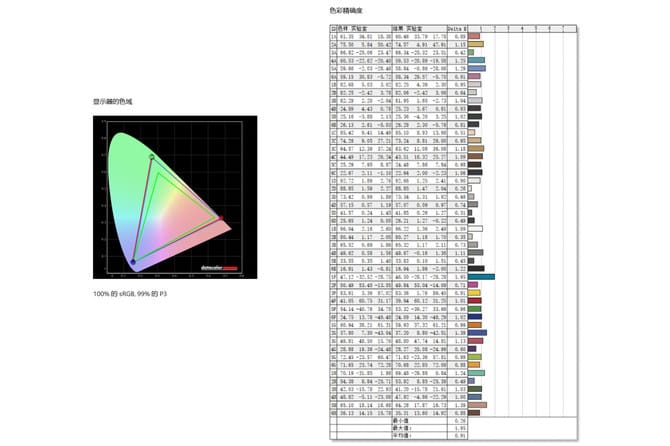The image size is (670, 446).
Task: Click the magenta bar below the teal bar
Action: coord(473,284)
